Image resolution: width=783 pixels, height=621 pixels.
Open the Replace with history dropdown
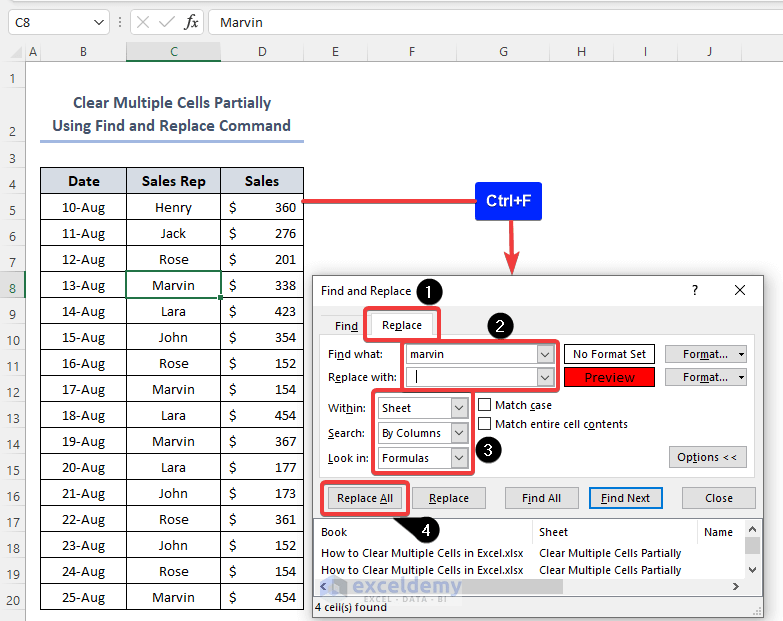(545, 377)
